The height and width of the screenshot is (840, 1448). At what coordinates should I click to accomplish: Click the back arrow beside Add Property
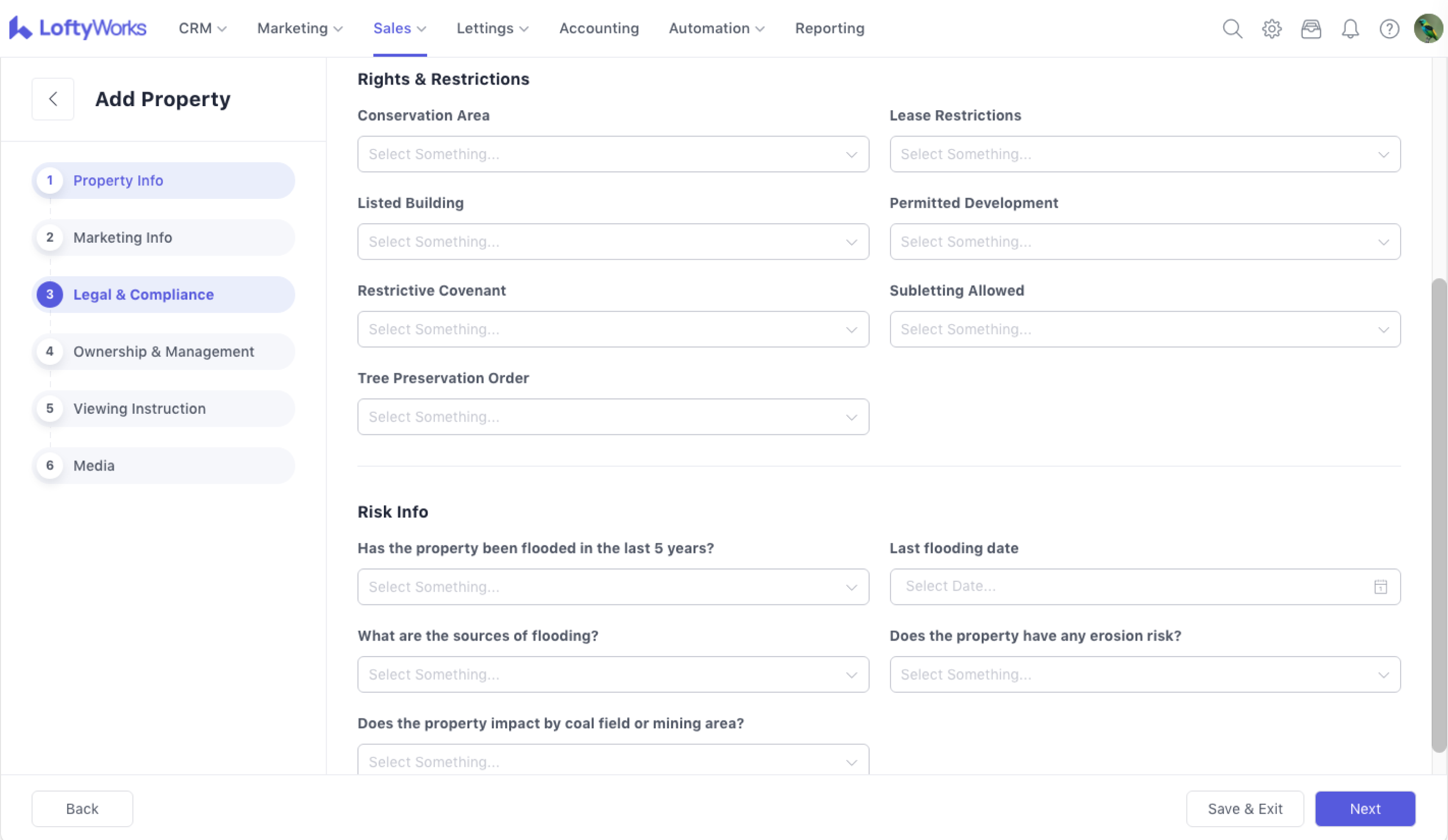pyautogui.click(x=53, y=99)
